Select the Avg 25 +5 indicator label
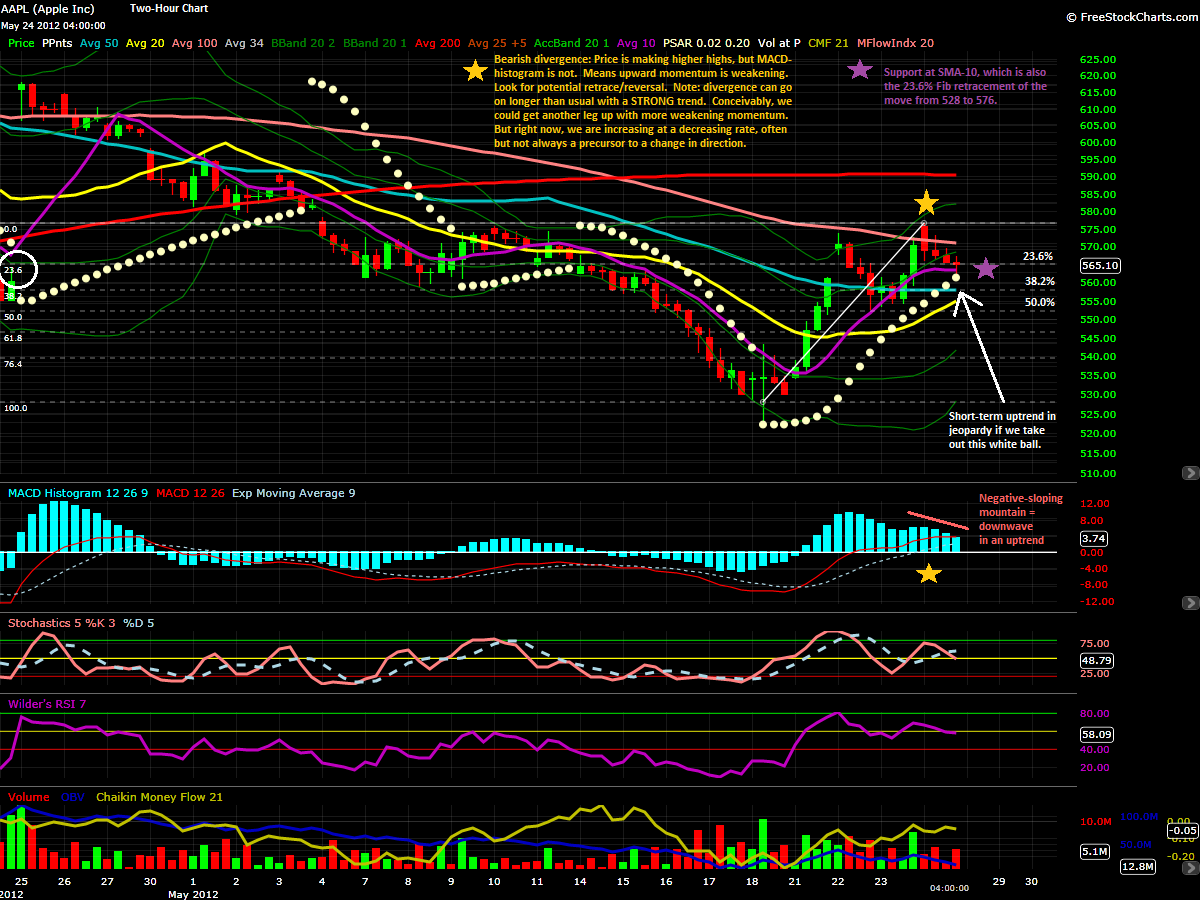This screenshot has width=1200, height=900. (497, 43)
